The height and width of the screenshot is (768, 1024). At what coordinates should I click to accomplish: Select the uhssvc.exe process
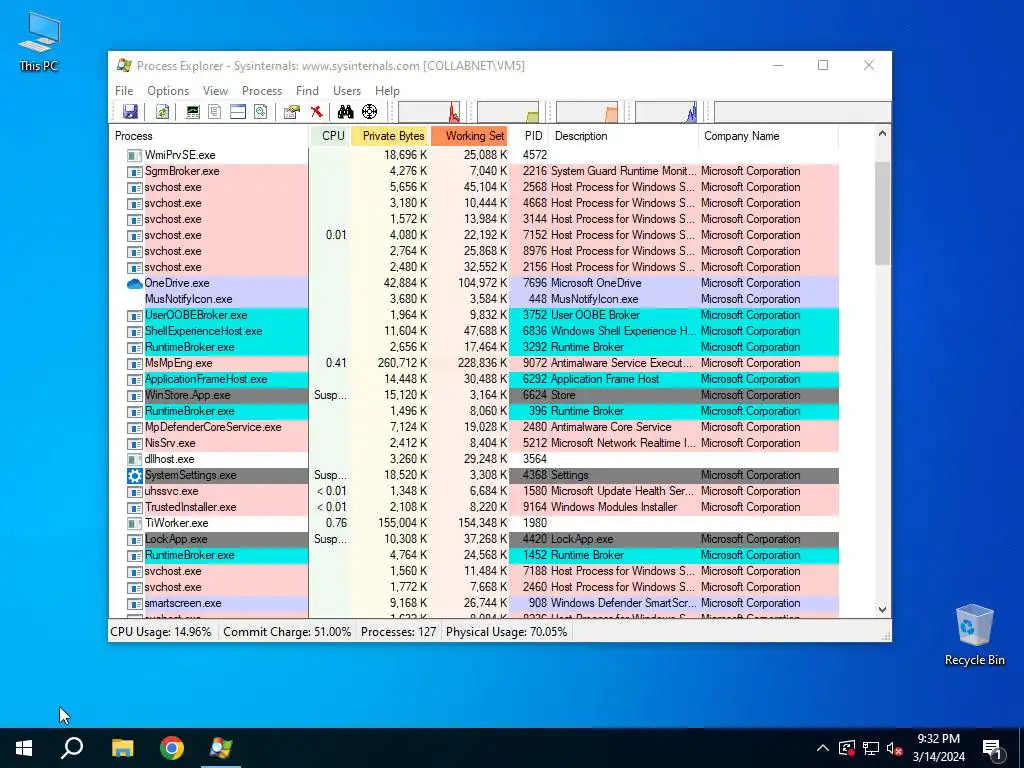pyautogui.click(x=171, y=491)
